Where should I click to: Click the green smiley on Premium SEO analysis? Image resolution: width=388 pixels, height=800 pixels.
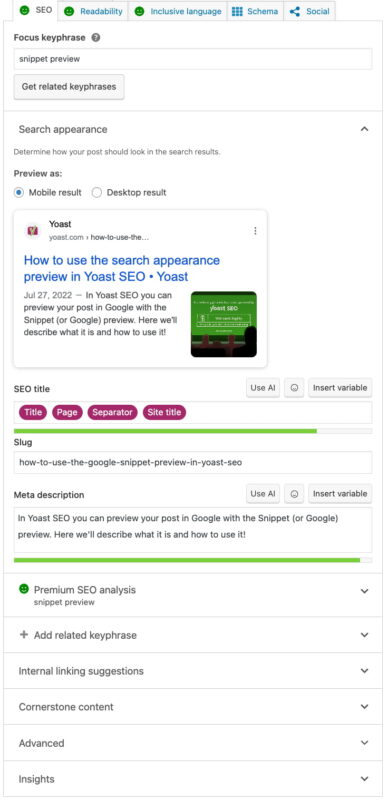tap(23, 589)
